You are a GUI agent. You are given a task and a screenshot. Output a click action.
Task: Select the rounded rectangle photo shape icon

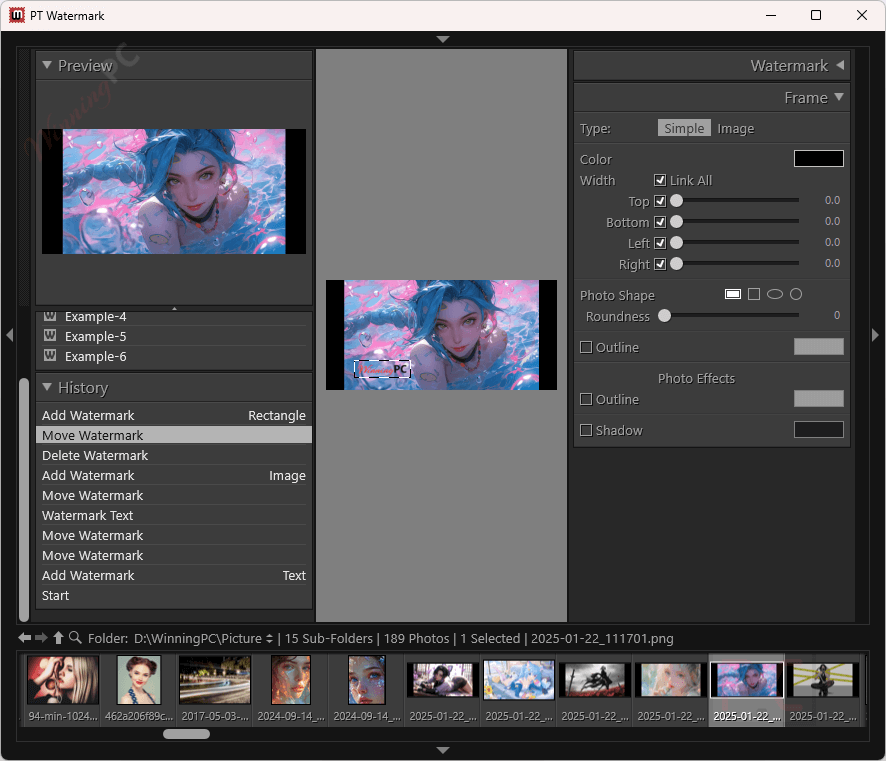[x=733, y=294]
